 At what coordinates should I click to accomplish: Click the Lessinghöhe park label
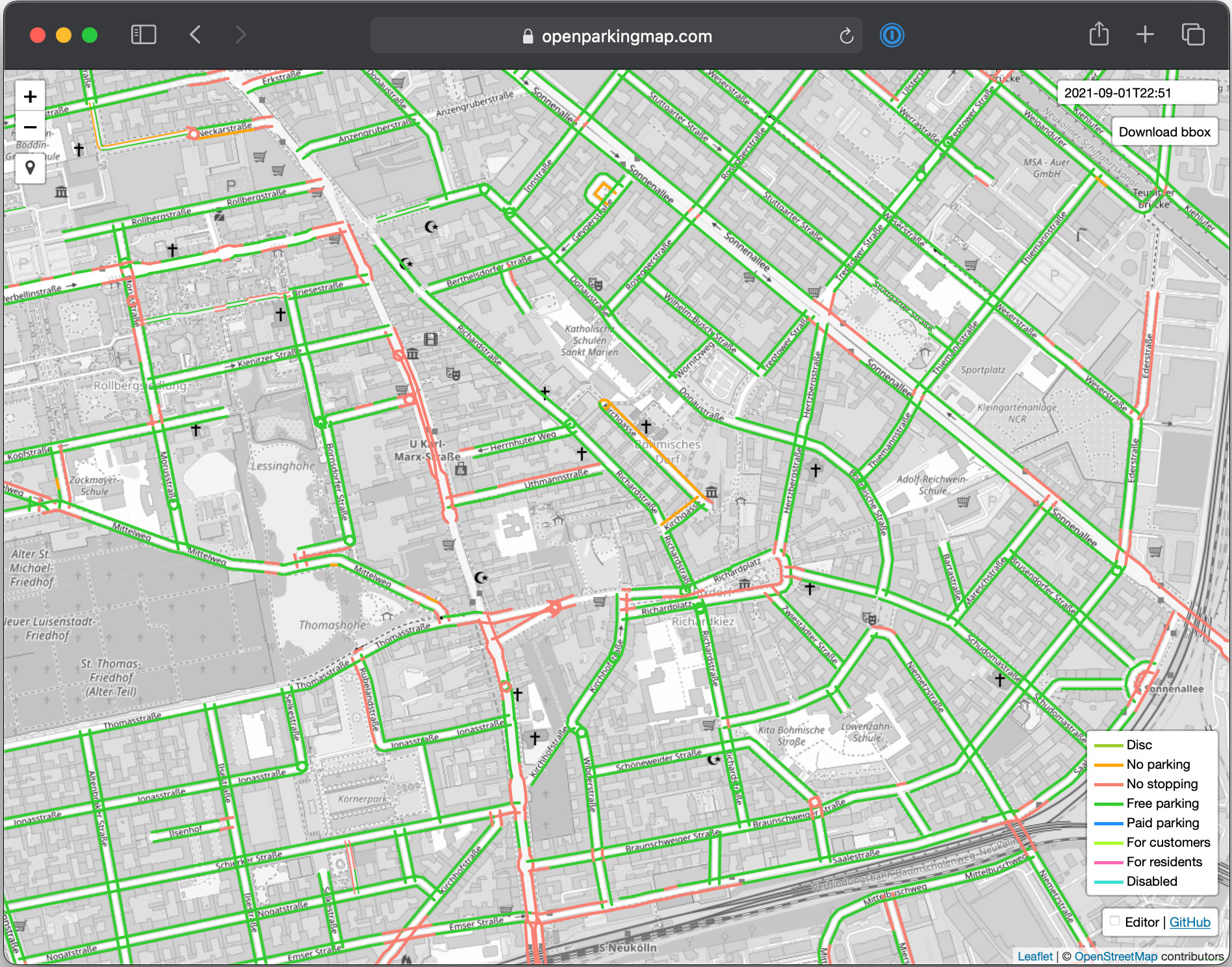click(283, 466)
